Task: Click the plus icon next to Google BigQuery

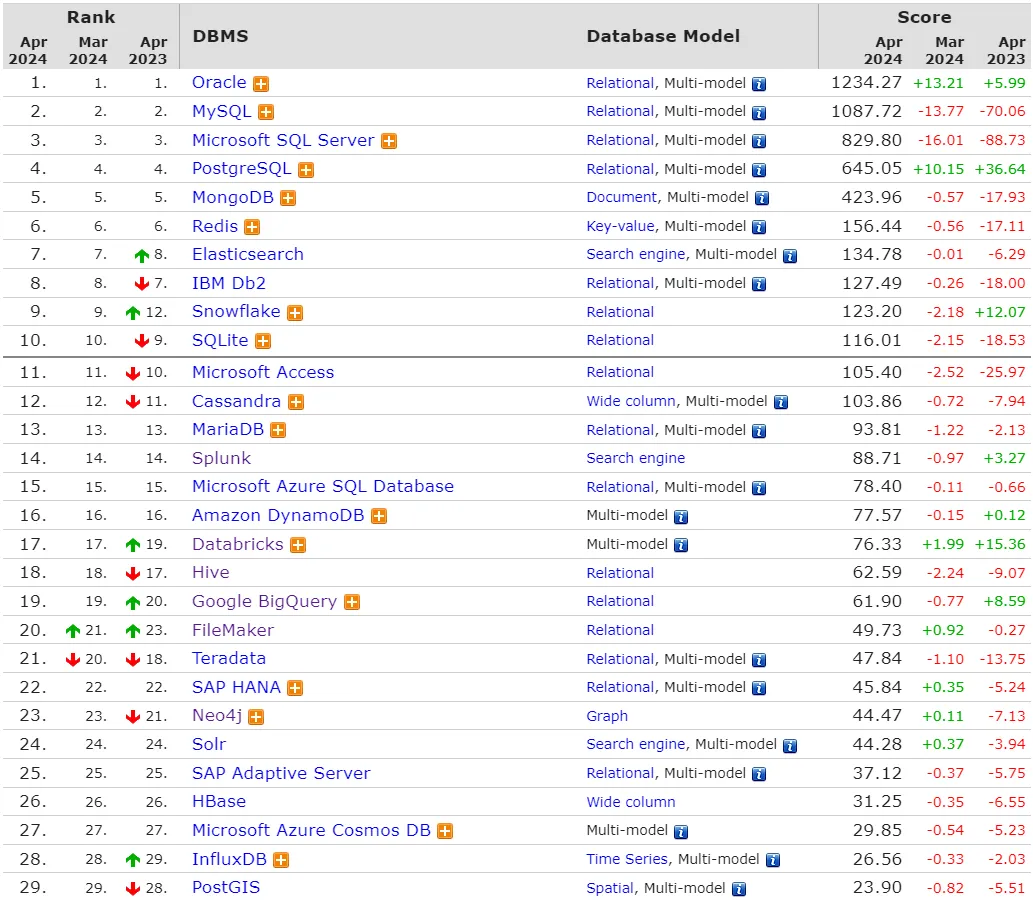Action: [x=352, y=602]
